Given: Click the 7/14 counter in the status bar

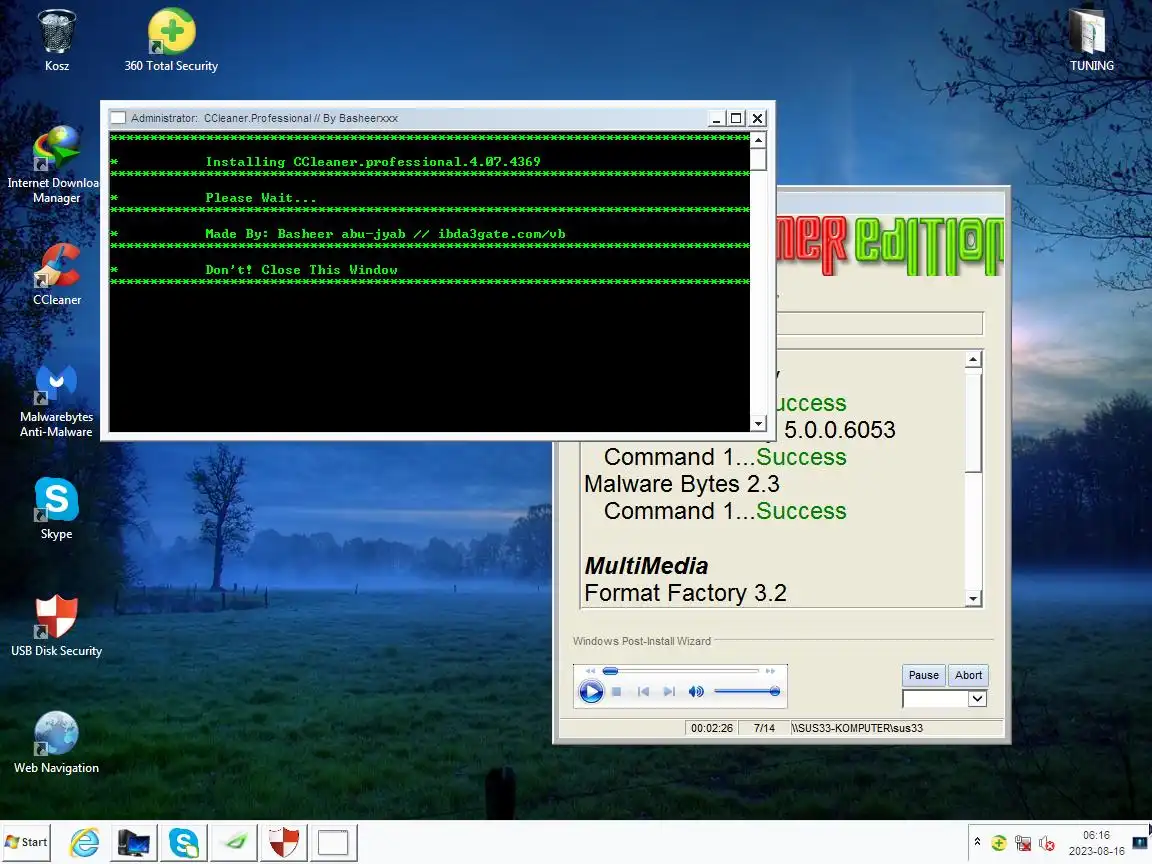Looking at the screenshot, I should click(764, 728).
